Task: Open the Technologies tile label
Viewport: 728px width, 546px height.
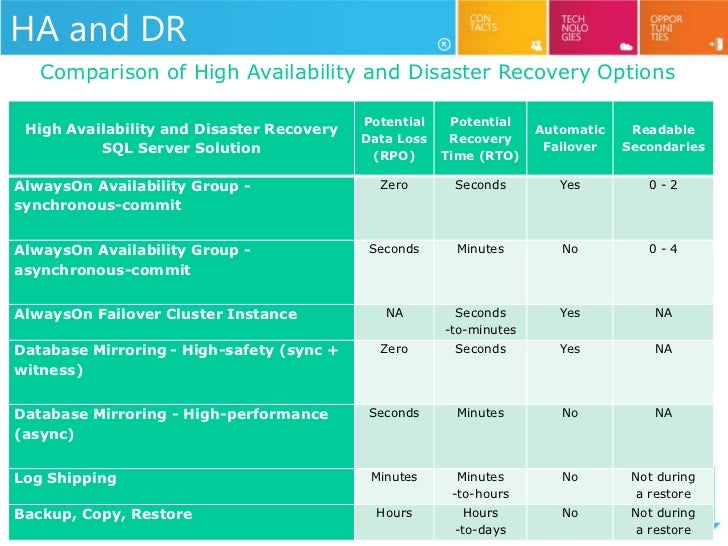Action: tap(574, 28)
